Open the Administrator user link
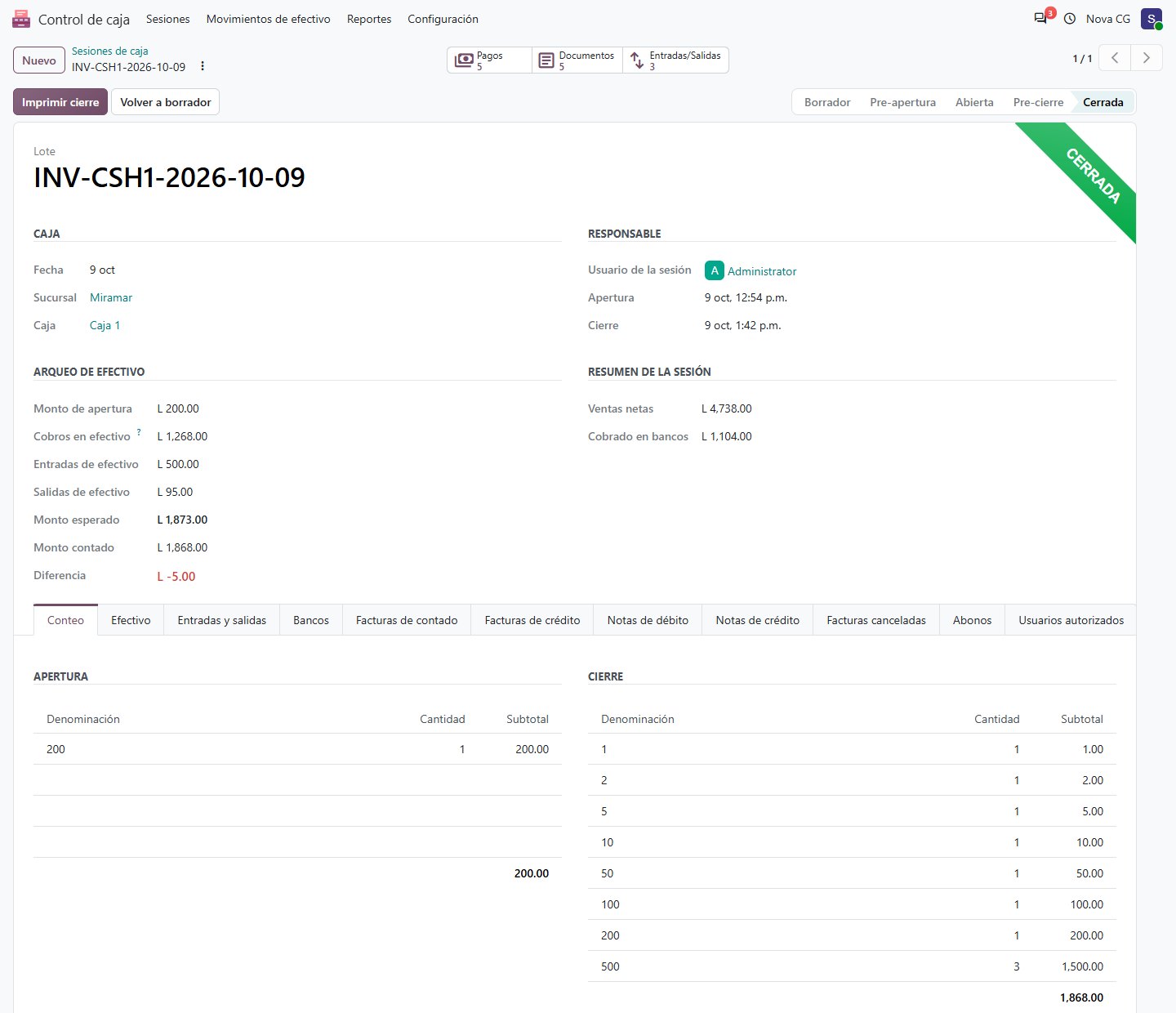Image resolution: width=1176 pixels, height=1013 pixels. point(762,271)
